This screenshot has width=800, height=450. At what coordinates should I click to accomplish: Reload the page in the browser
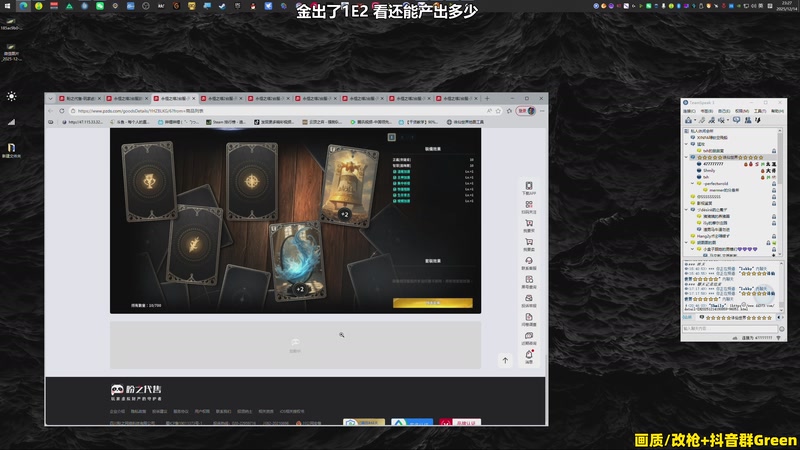point(62,111)
